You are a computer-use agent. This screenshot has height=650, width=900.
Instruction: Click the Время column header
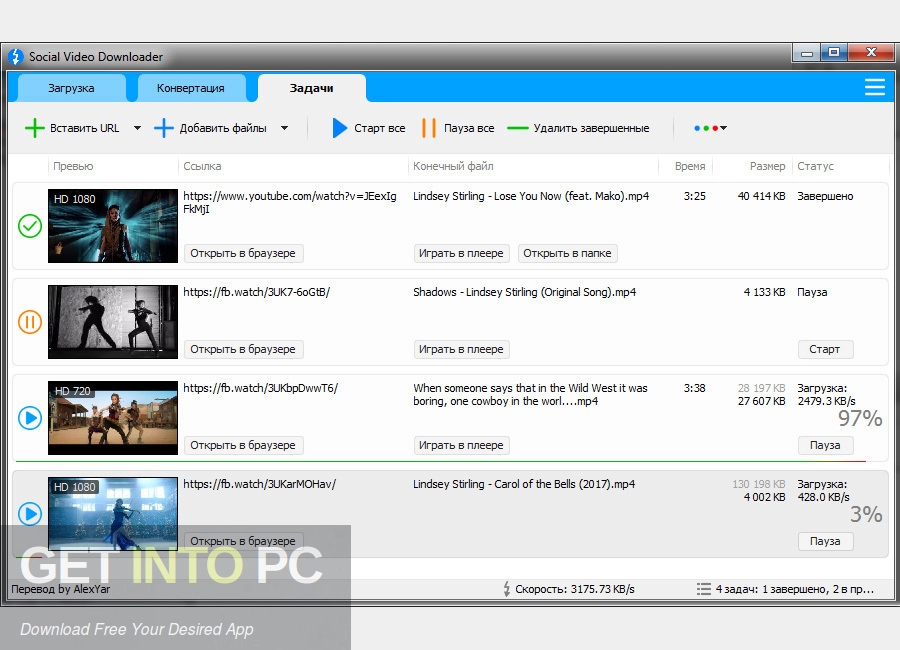coord(690,166)
